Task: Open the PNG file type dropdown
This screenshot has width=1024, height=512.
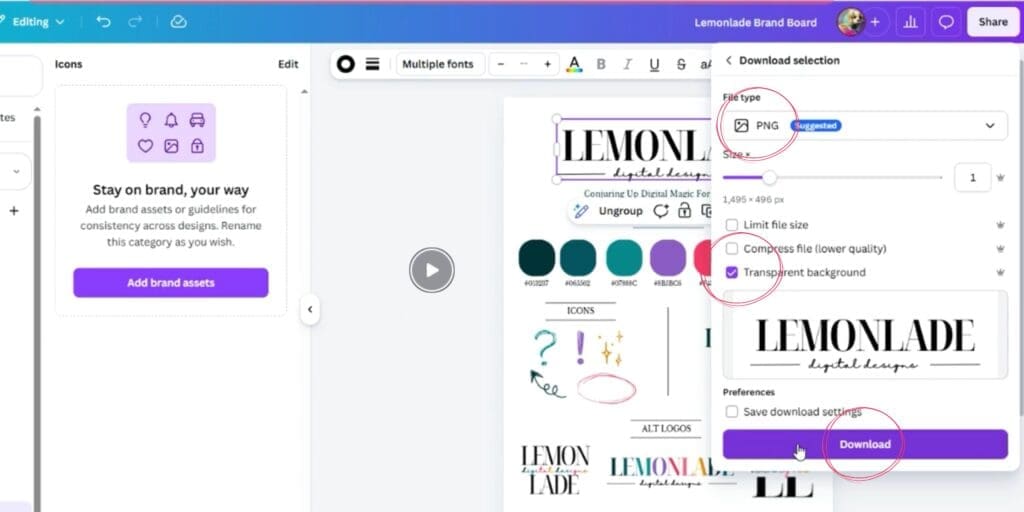Action: 865,125
